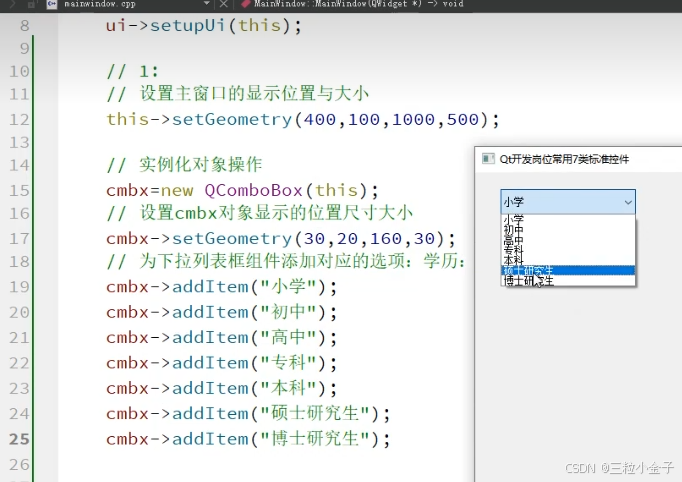Screen dimensions: 682x482
Task: Click line number 12 in the gutter
Action: [x=19, y=119]
